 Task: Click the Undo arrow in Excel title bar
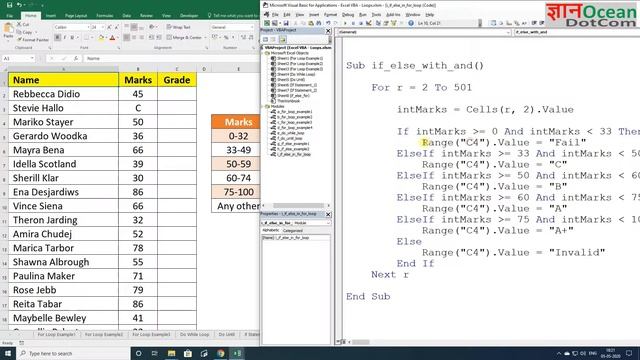coord(19,5)
